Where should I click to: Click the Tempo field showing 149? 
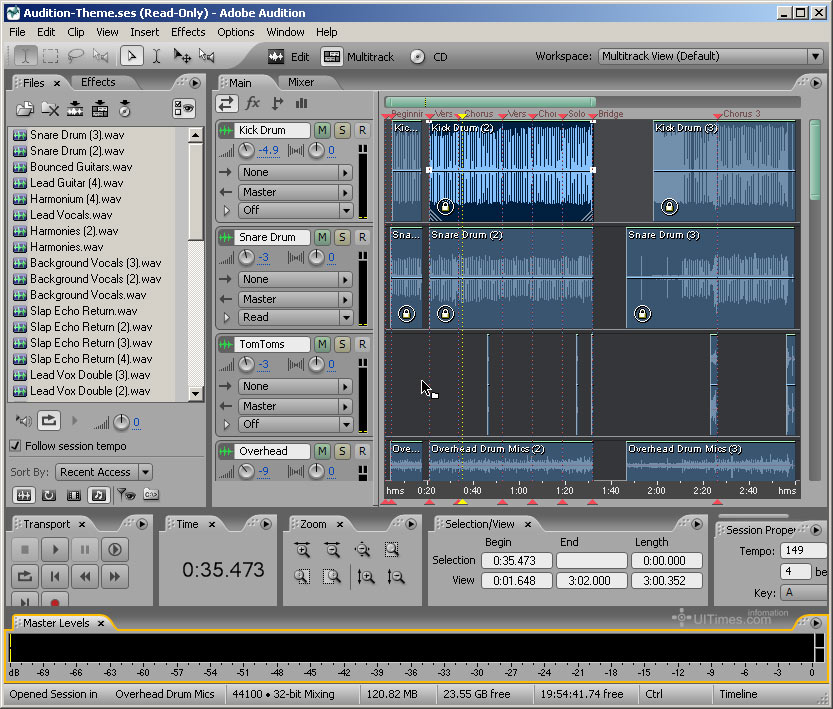click(x=803, y=550)
